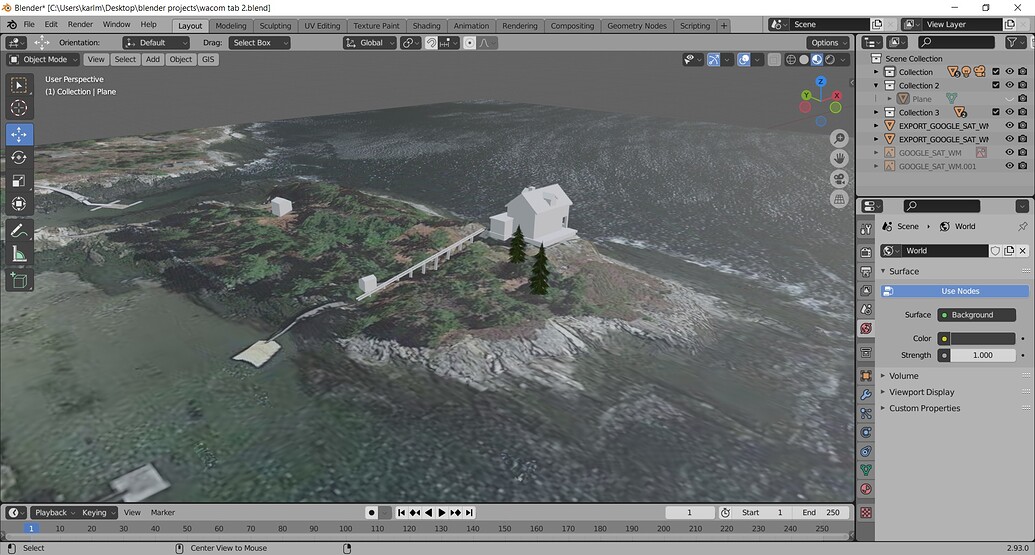Toggle proportional editing in header
The height and width of the screenshot is (555, 1035).
coord(469,43)
